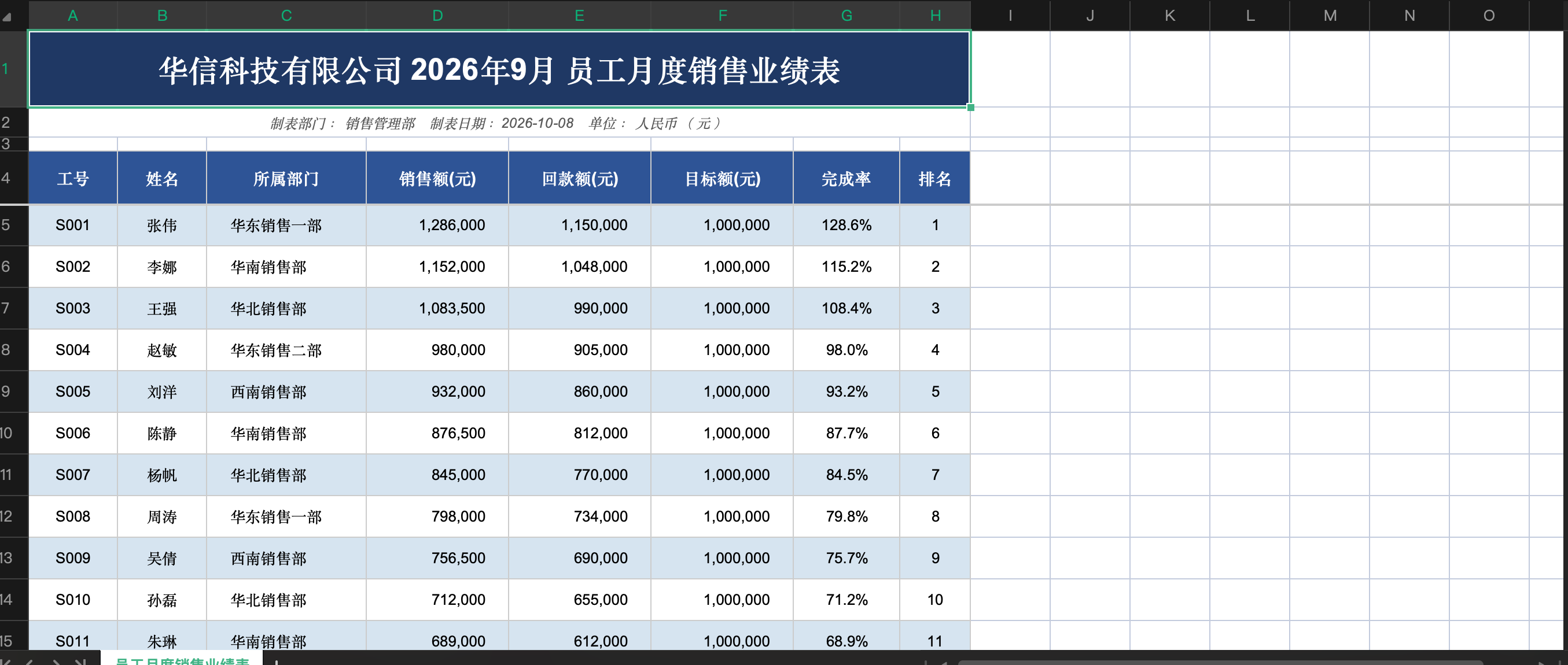This screenshot has height=665, width=1568.
Task: Select column D header
Action: [437, 15]
